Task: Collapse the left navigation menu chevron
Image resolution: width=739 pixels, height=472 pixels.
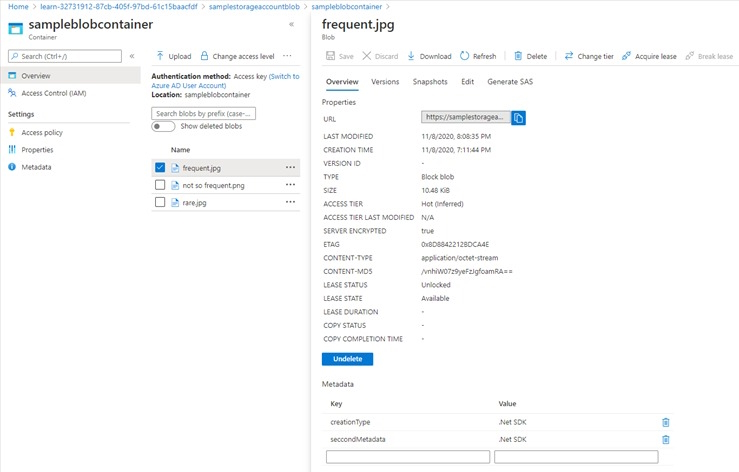Action: click(132, 56)
